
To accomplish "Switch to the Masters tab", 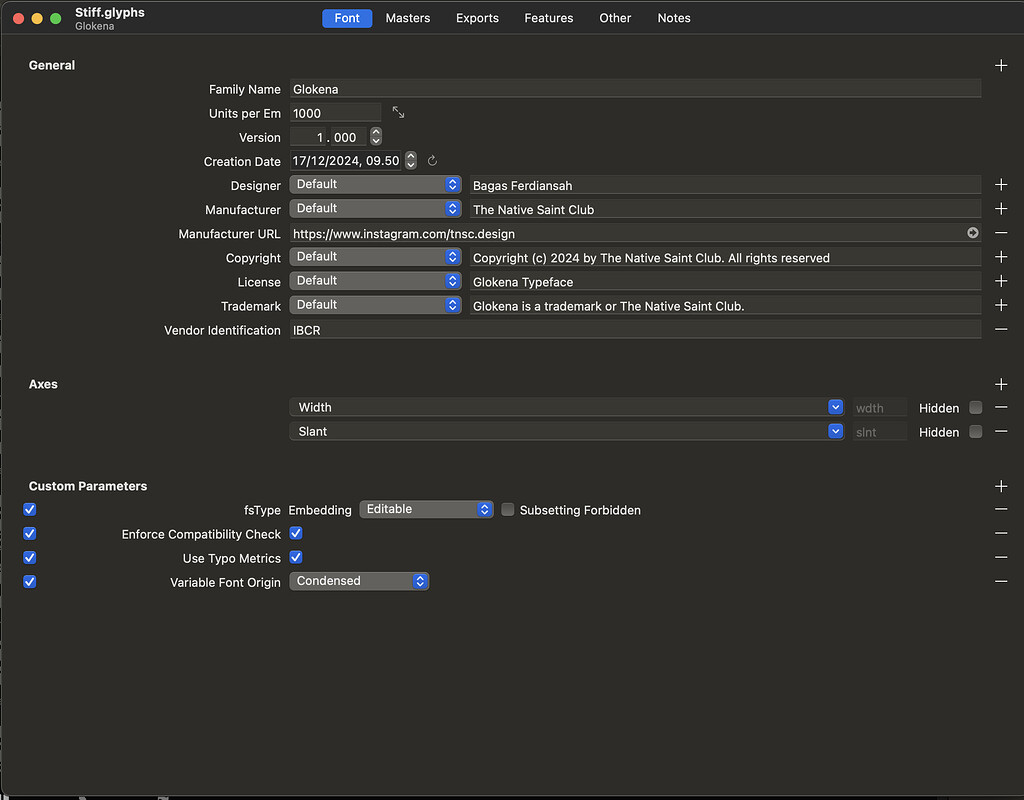I will [x=408, y=18].
